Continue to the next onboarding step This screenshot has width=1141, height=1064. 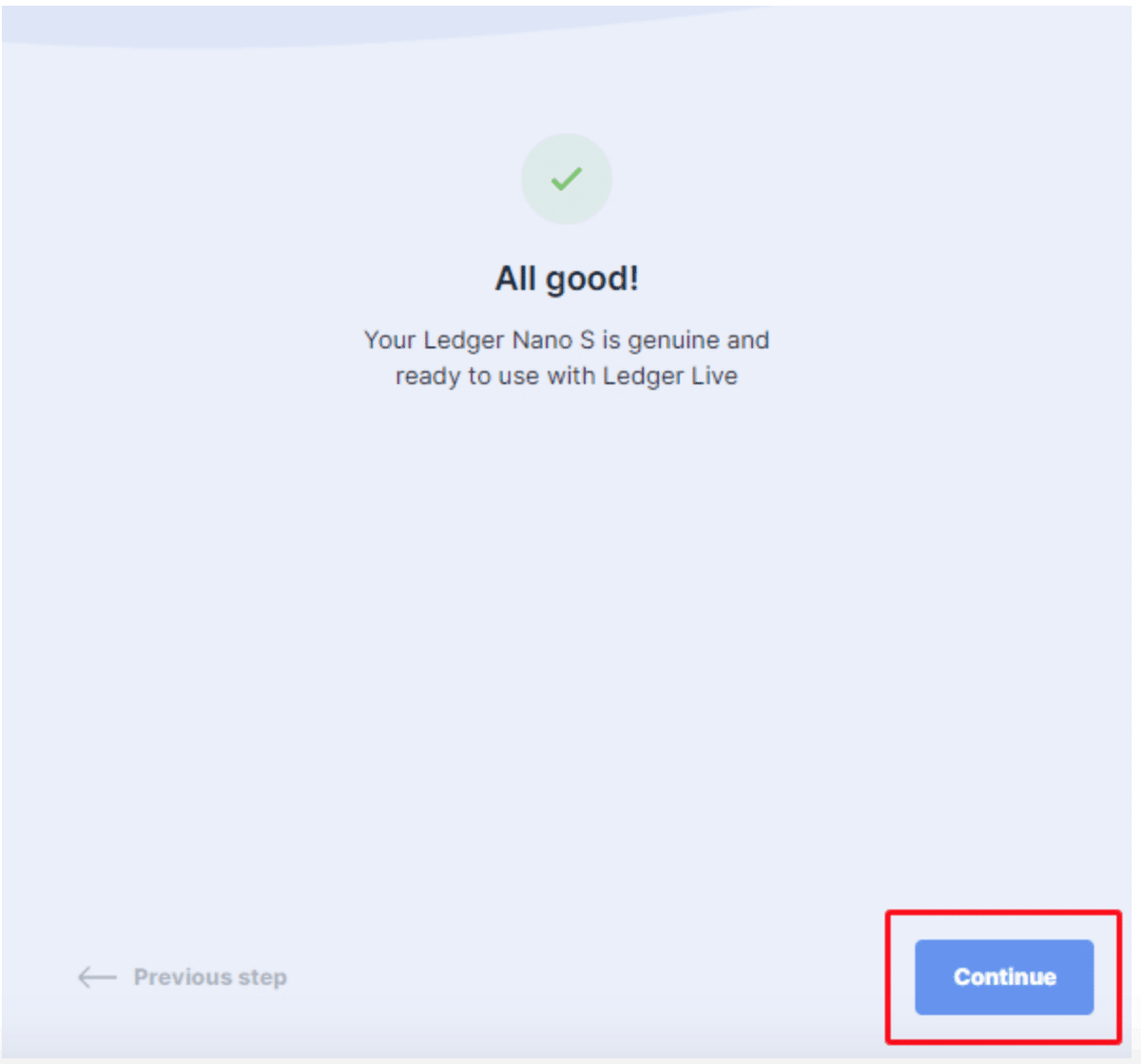[1004, 977]
